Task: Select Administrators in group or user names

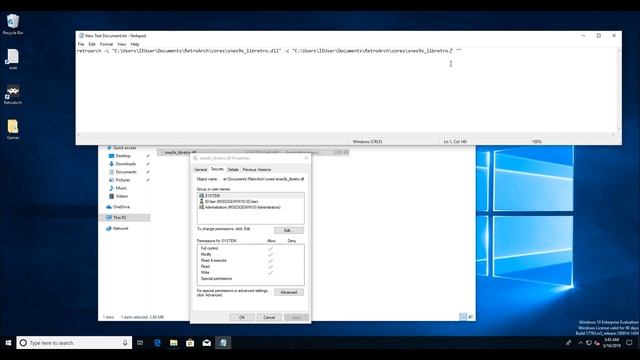Action: [x=251, y=207]
